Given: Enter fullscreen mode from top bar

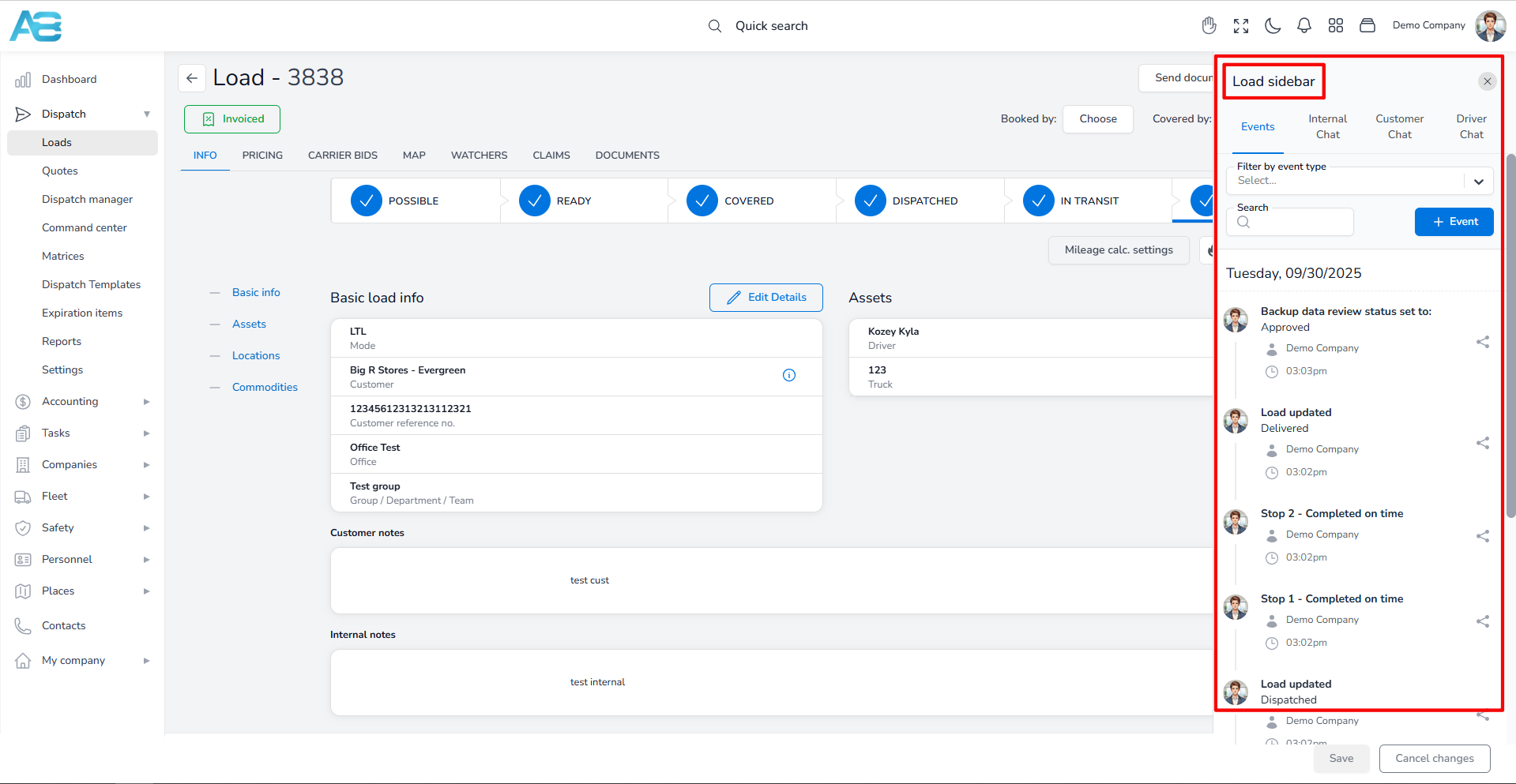Looking at the screenshot, I should 1240,26.
